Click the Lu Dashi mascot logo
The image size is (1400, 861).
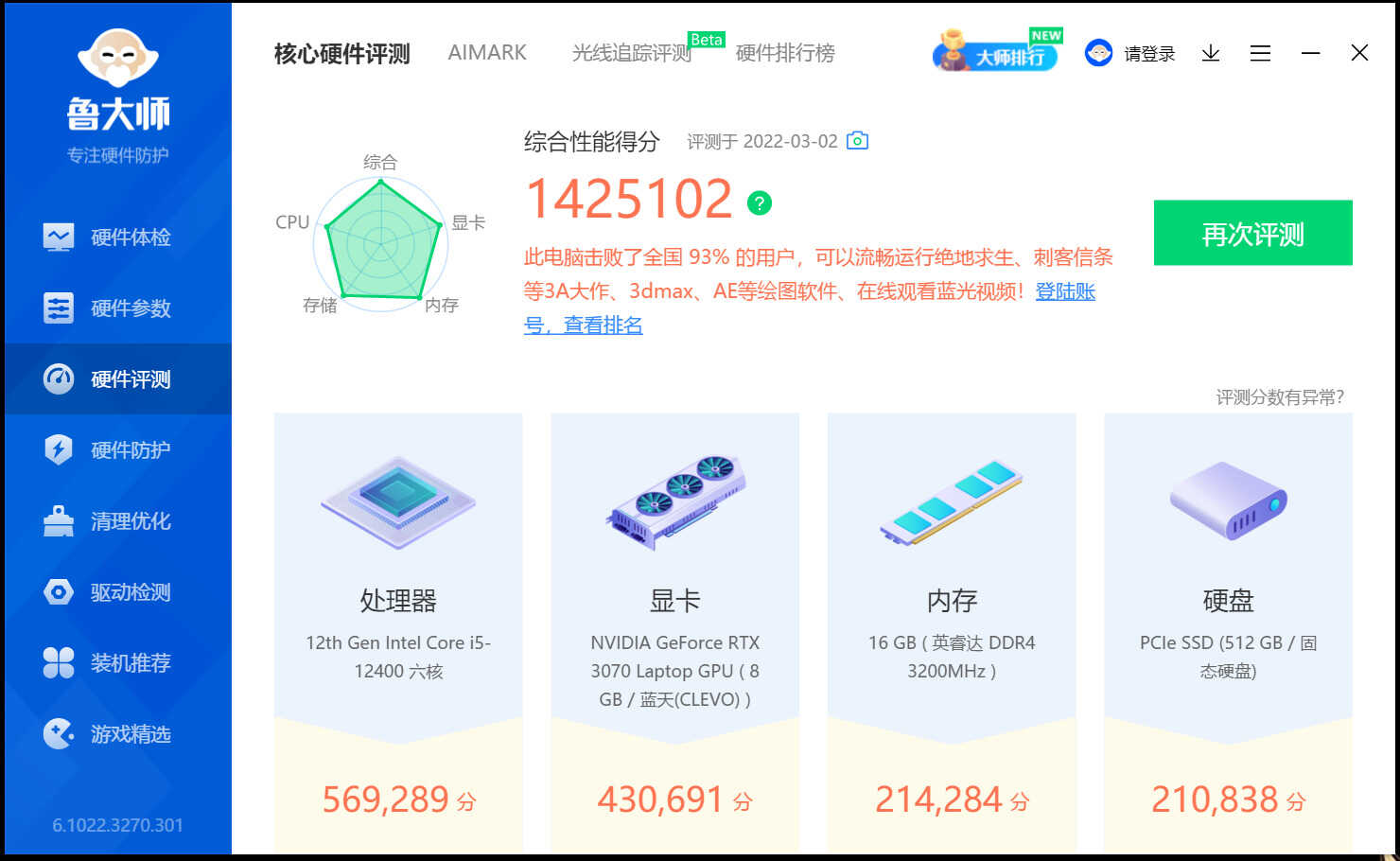click(117, 60)
